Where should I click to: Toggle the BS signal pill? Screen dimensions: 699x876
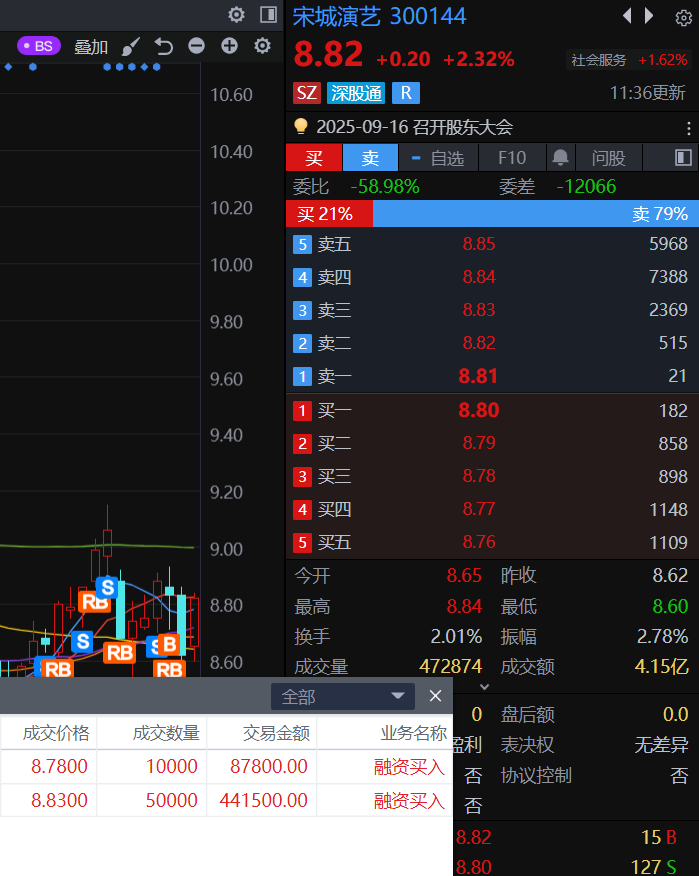[39, 46]
